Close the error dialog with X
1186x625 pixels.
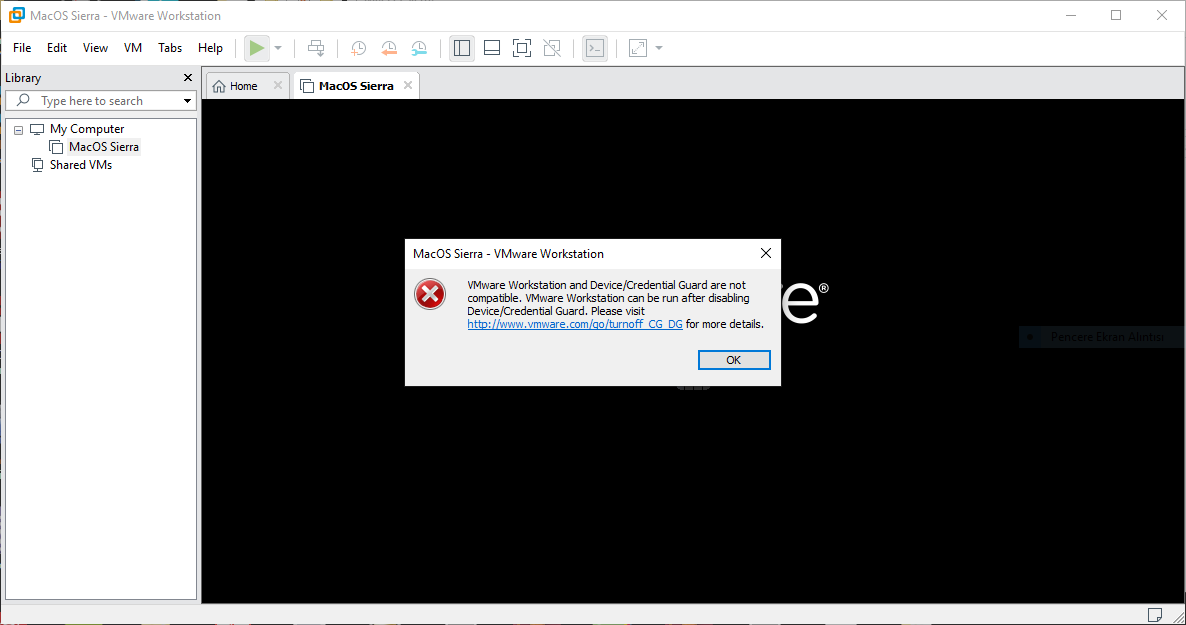(x=765, y=253)
